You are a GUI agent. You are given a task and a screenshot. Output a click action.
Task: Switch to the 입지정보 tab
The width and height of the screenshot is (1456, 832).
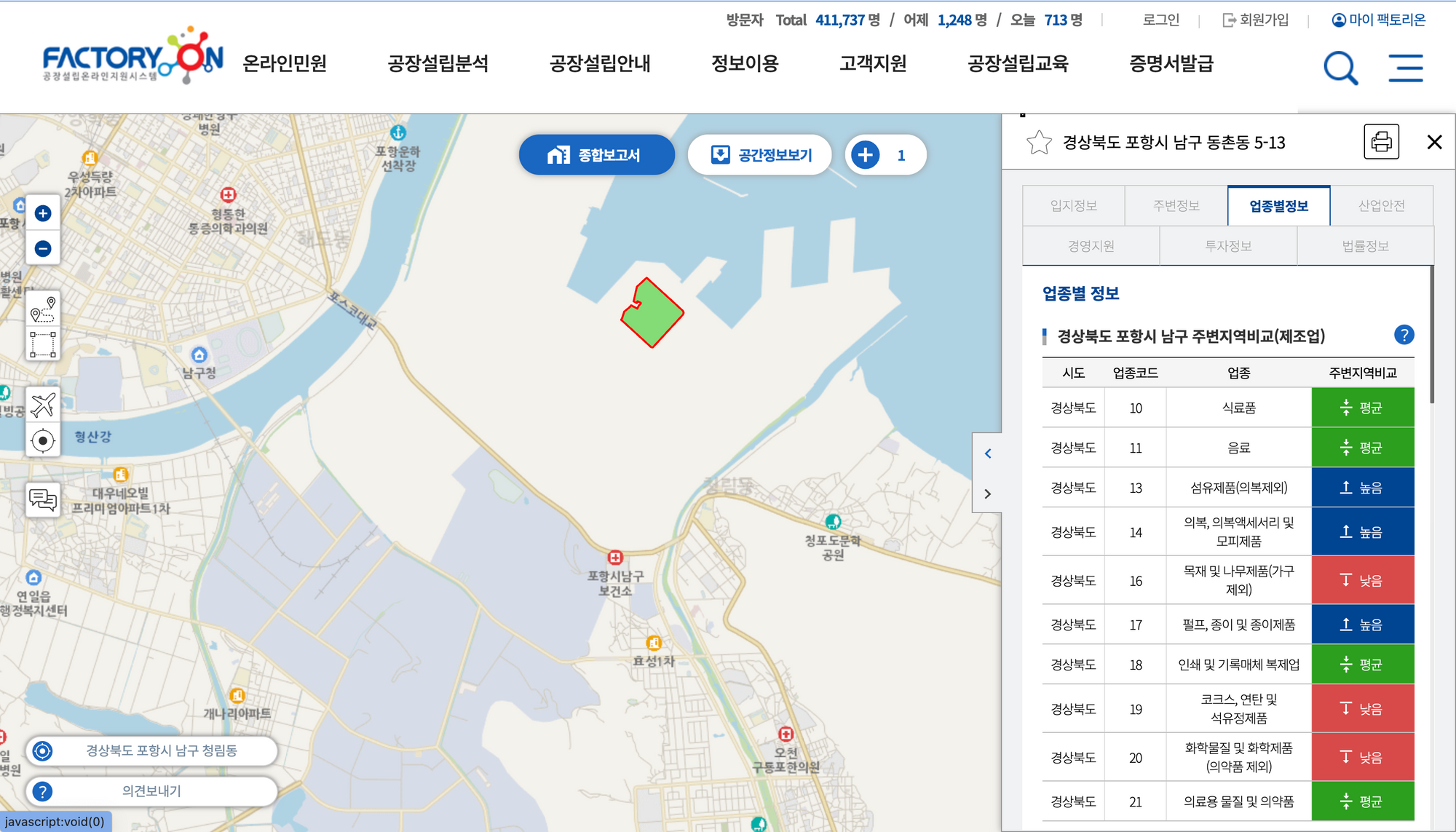click(1073, 206)
